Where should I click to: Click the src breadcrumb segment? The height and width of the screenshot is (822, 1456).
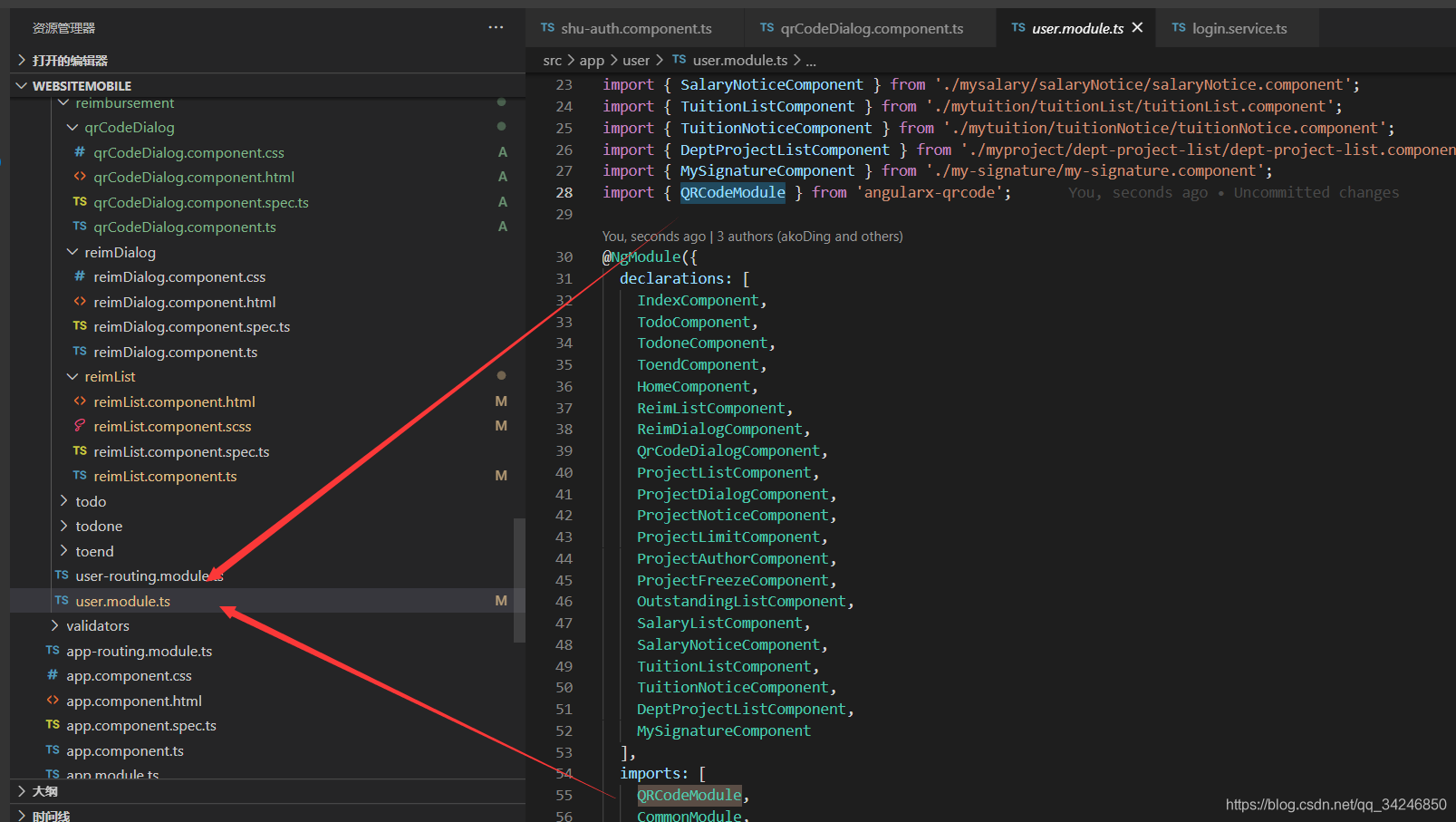click(x=553, y=61)
